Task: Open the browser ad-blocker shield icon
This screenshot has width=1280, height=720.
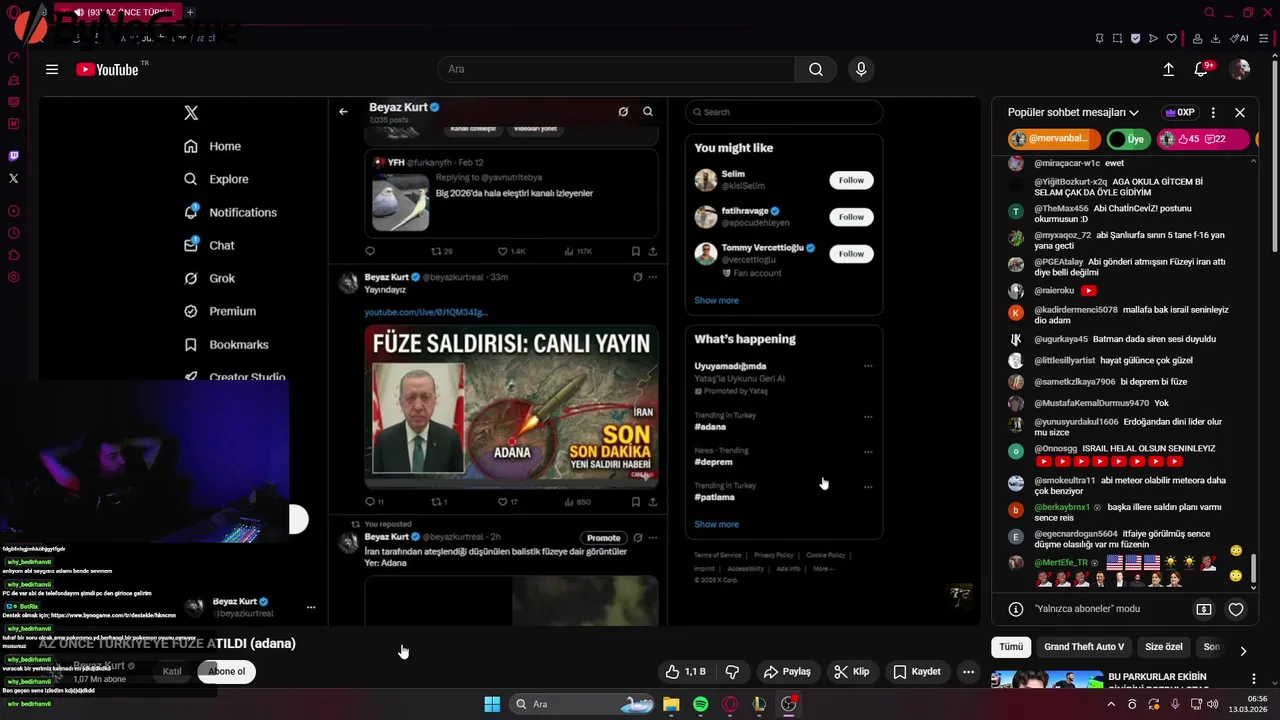Action: 1136,39
